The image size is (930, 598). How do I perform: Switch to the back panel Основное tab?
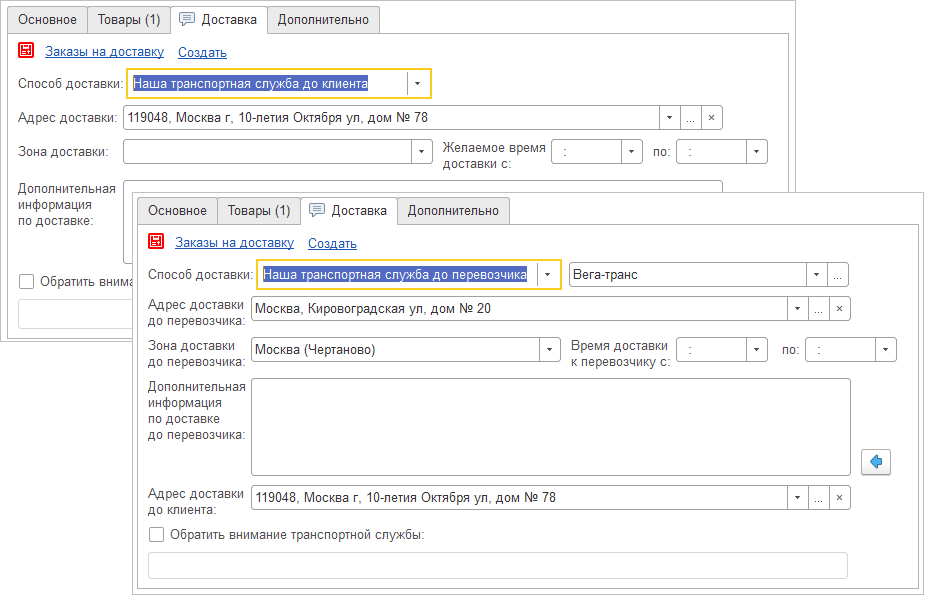coord(45,20)
